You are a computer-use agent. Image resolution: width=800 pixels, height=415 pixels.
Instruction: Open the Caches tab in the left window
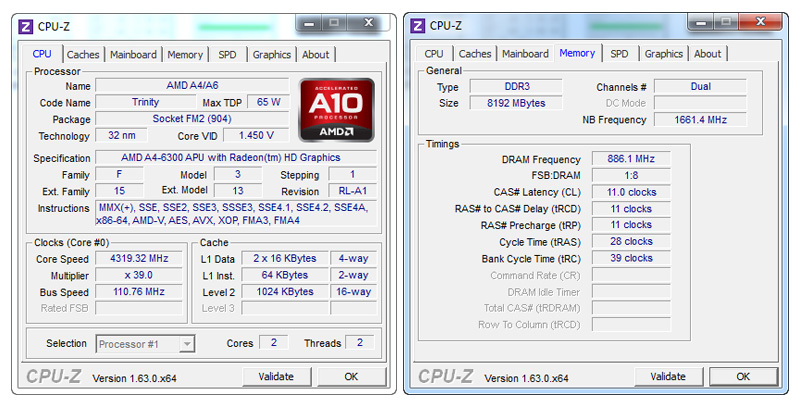(x=83, y=55)
